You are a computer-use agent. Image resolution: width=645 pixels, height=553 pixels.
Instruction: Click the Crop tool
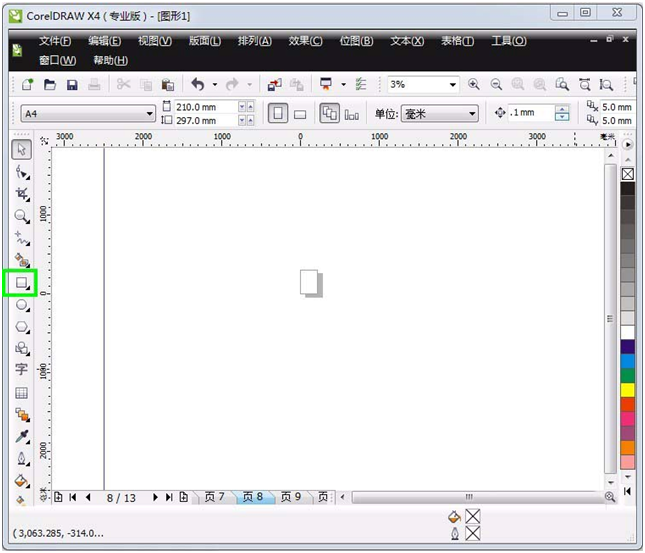pos(21,194)
